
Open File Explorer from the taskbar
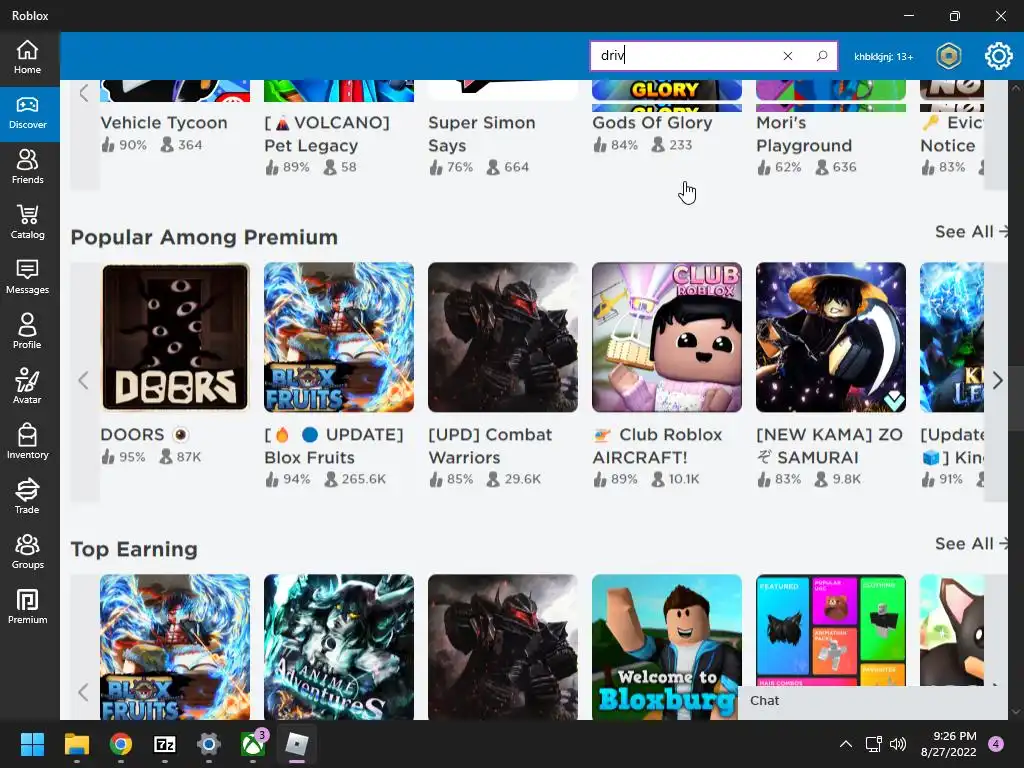pos(76,744)
